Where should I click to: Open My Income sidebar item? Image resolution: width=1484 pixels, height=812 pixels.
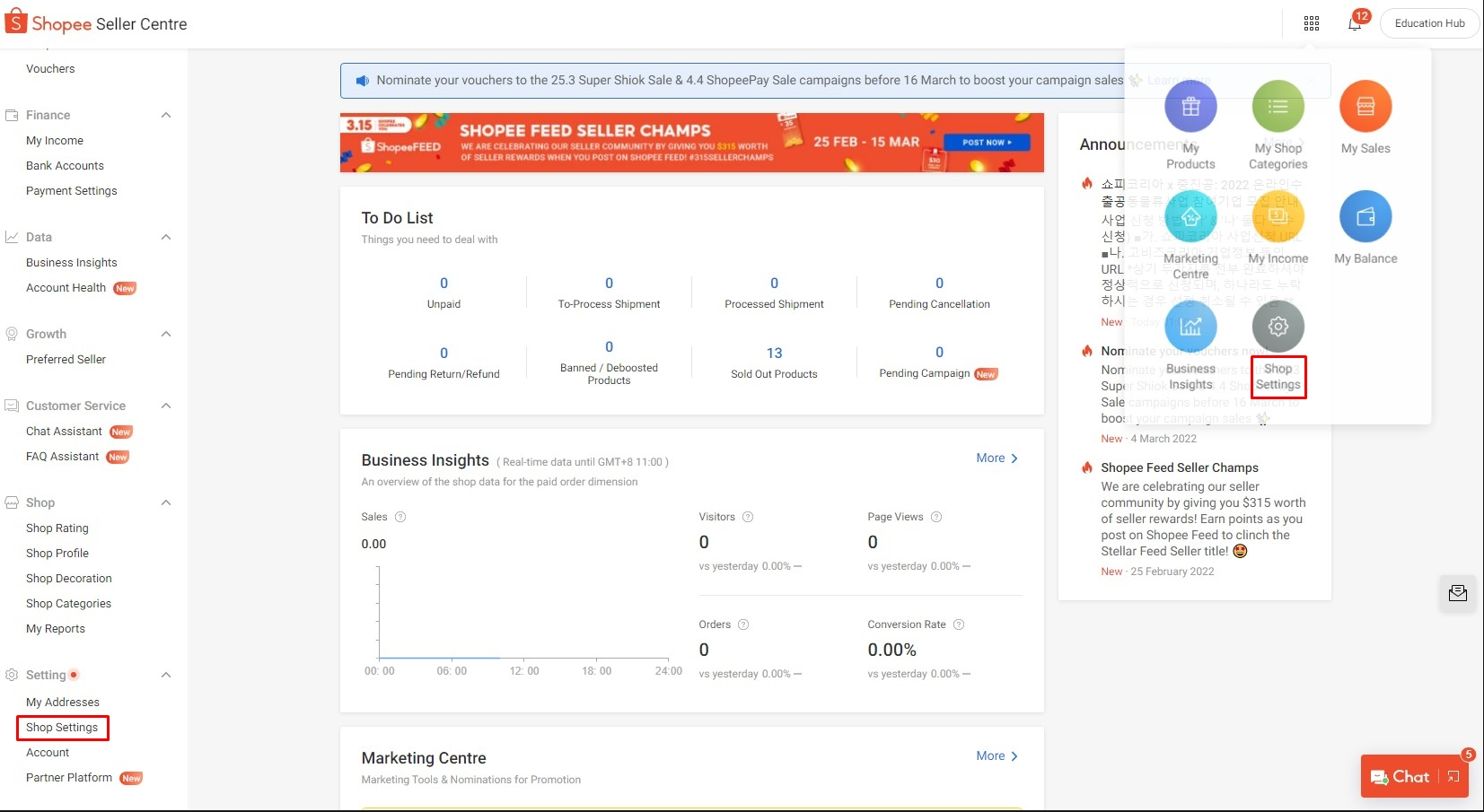coord(55,141)
